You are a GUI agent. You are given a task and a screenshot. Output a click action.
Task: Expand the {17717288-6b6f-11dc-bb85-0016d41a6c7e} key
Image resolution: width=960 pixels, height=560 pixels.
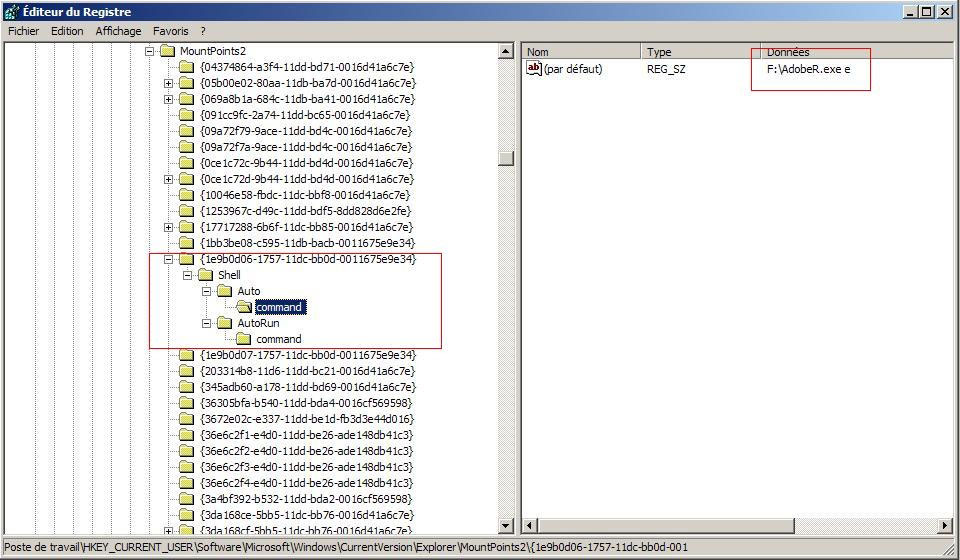(168, 227)
